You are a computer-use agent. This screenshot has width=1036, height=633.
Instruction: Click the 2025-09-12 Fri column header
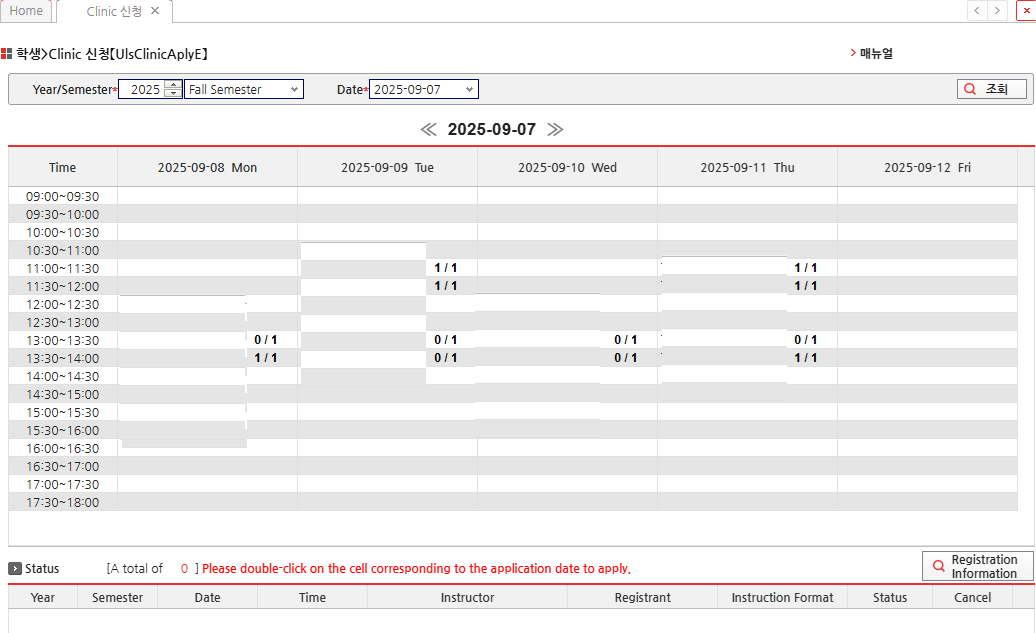click(928, 168)
